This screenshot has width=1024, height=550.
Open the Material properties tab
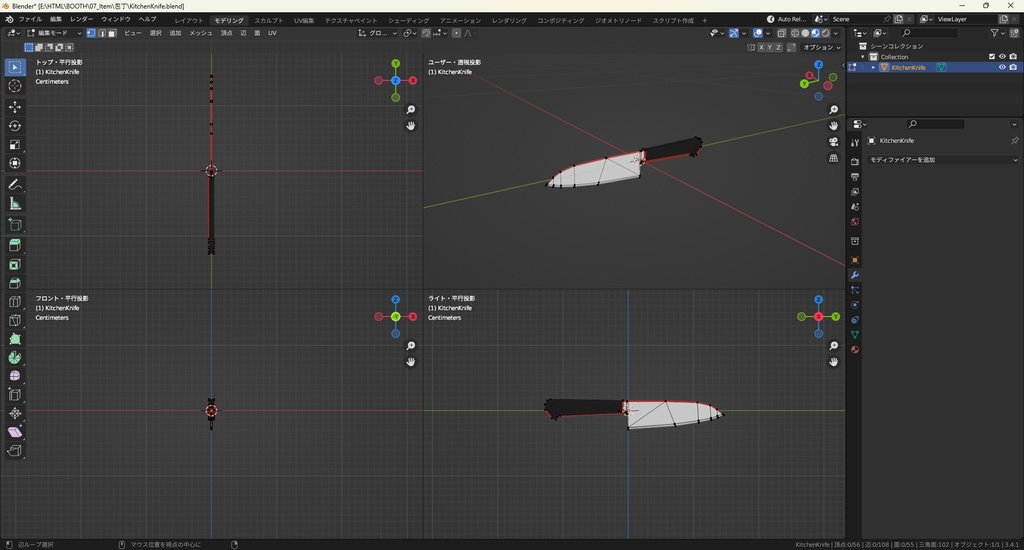pyautogui.click(x=855, y=349)
